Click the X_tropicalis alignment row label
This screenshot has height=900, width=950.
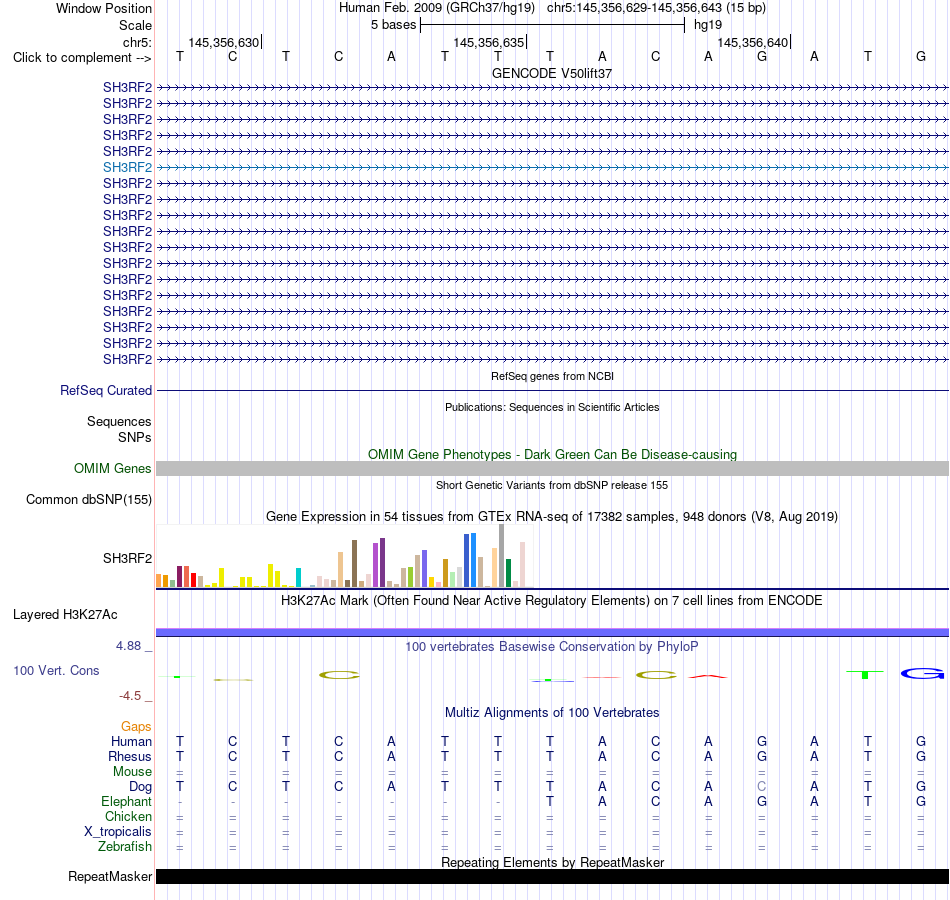118,832
